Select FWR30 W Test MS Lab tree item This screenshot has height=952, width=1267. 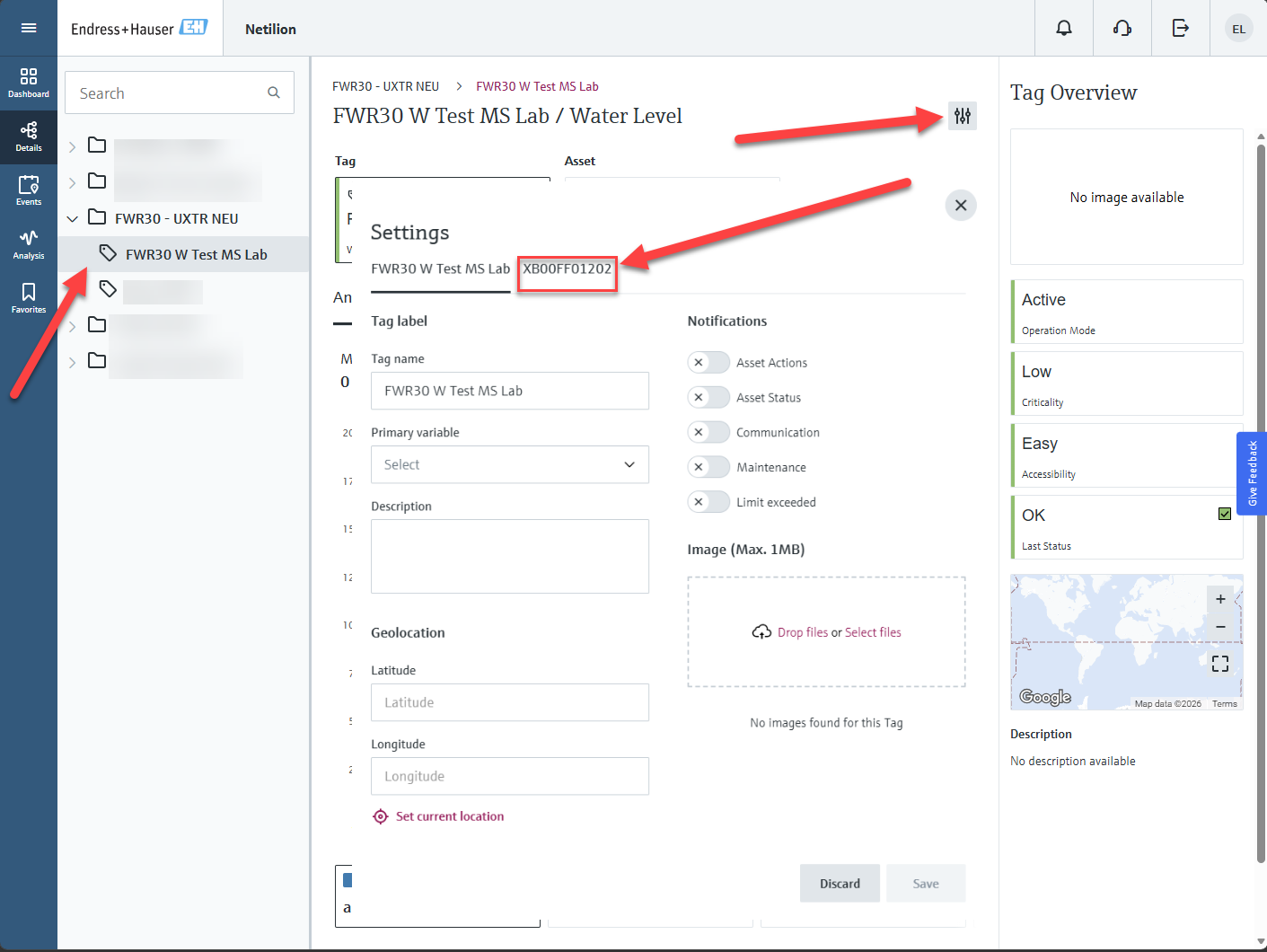[x=183, y=254]
